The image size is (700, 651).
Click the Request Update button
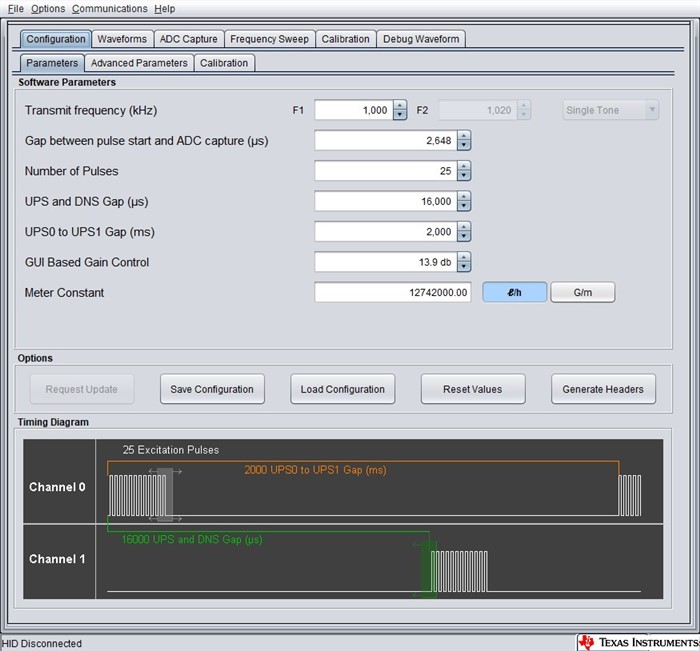pos(82,389)
